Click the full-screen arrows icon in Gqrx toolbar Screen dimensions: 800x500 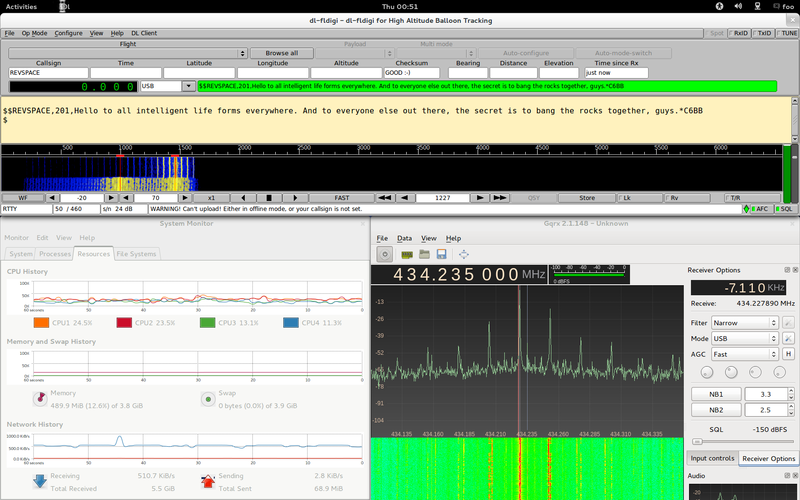tap(464, 254)
